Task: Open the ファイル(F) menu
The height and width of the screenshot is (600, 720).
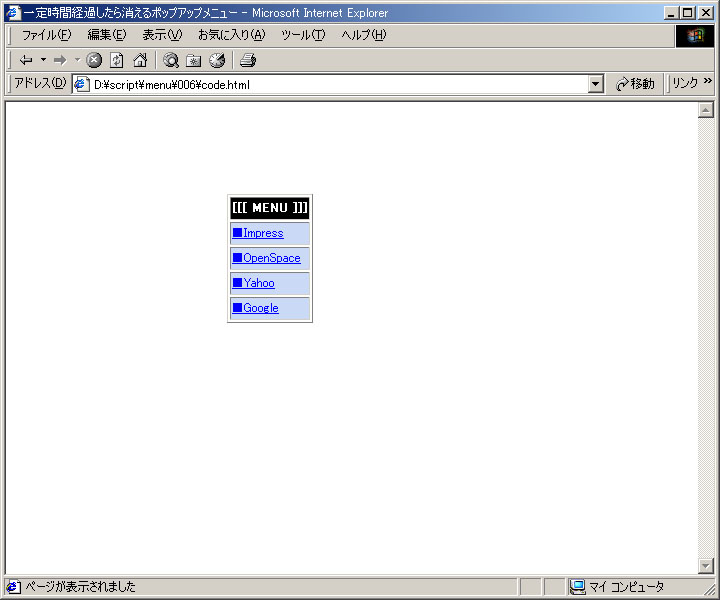Action: [x=46, y=35]
